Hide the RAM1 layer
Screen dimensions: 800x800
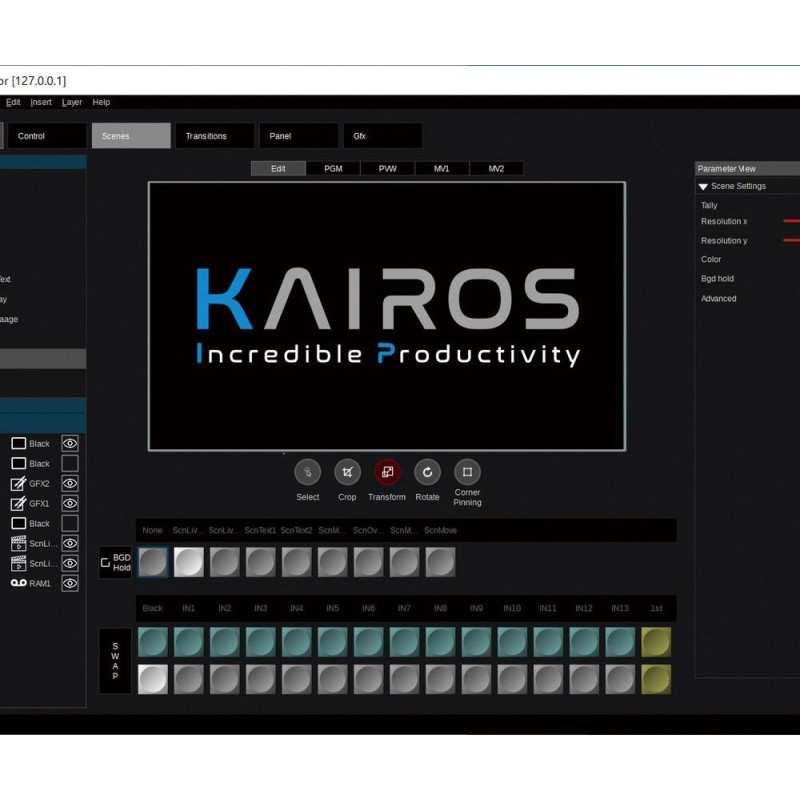click(70, 583)
